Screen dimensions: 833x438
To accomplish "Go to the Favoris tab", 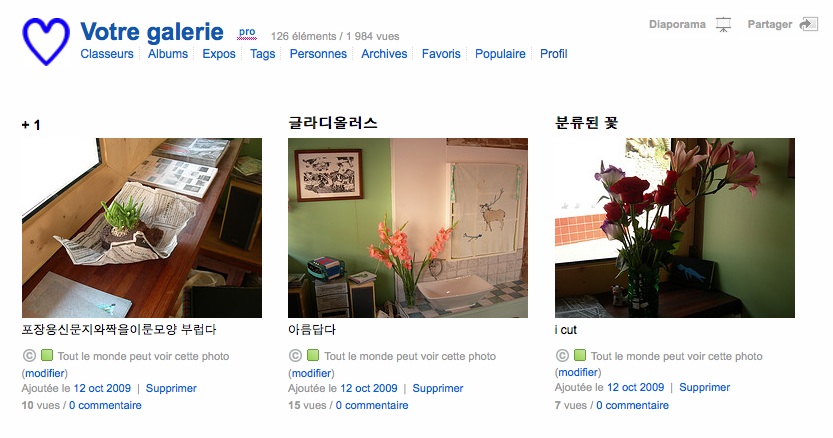I will (441, 54).
